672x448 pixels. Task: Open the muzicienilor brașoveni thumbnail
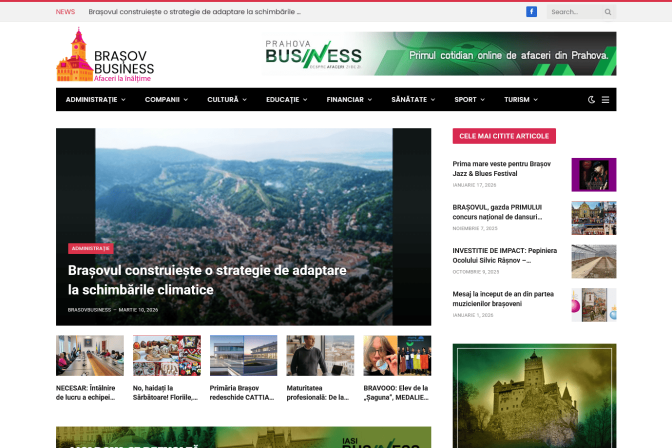click(x=594, y=304)
